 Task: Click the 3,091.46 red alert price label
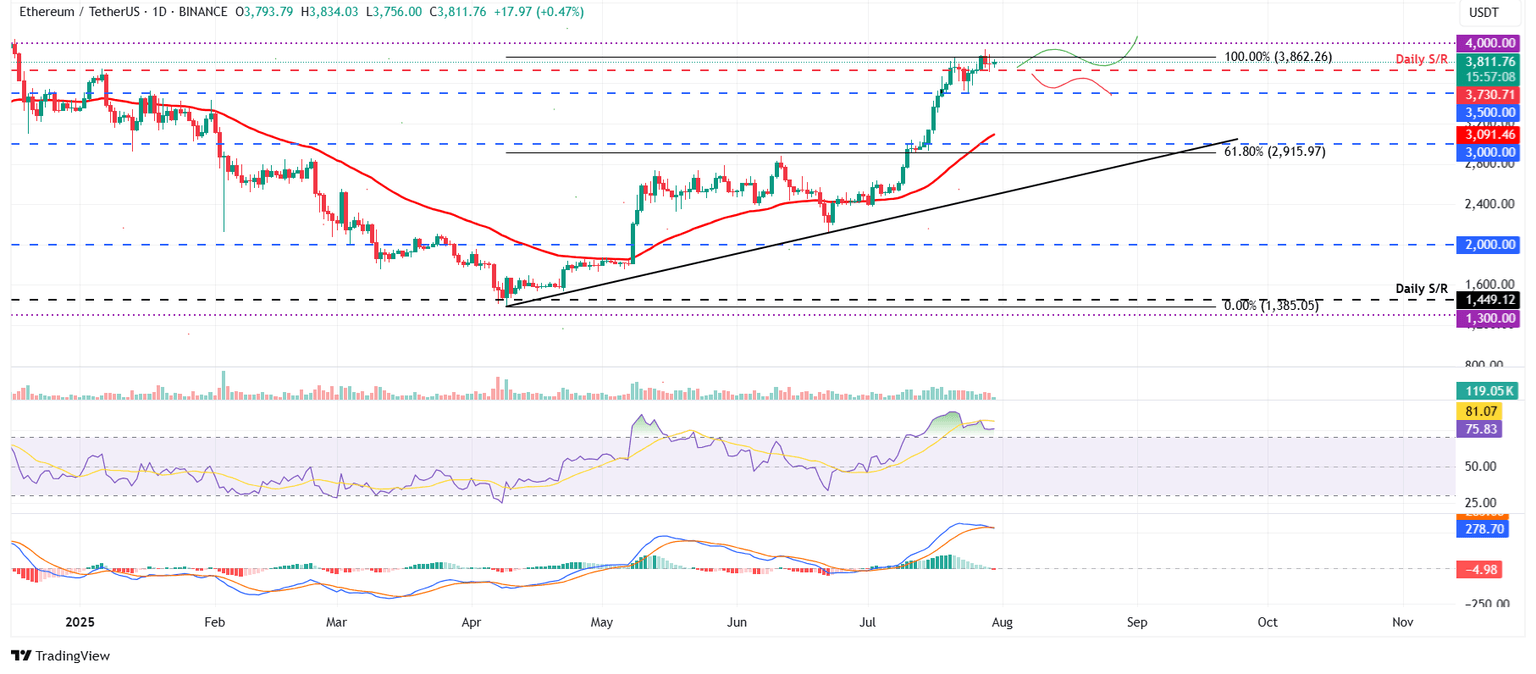[1486, 133]
